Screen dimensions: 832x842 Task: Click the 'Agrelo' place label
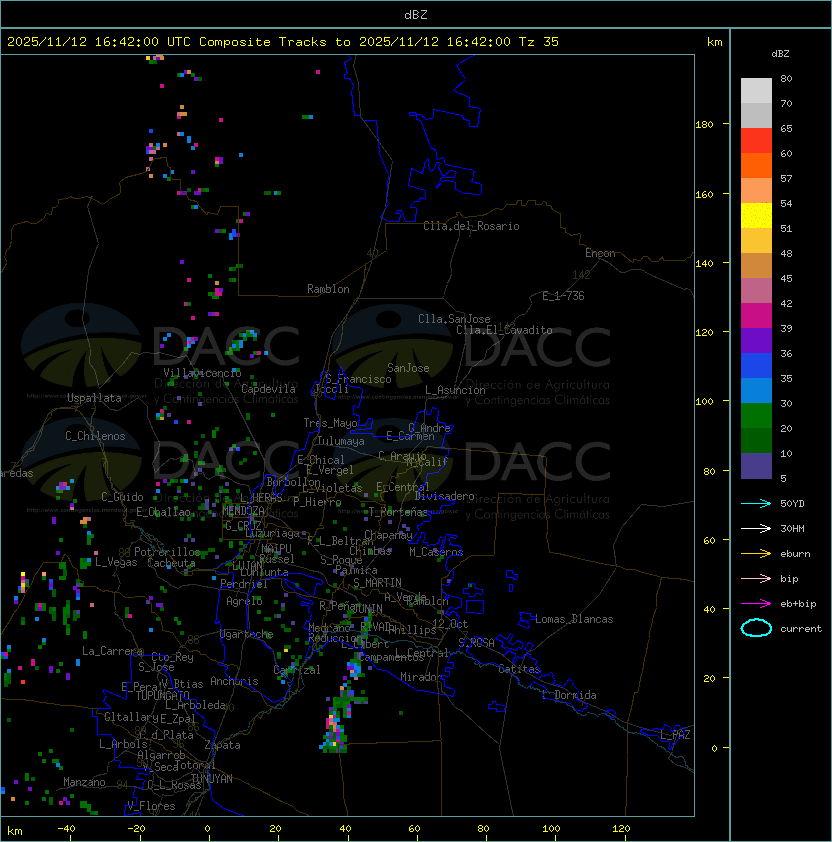coord(244,601)
